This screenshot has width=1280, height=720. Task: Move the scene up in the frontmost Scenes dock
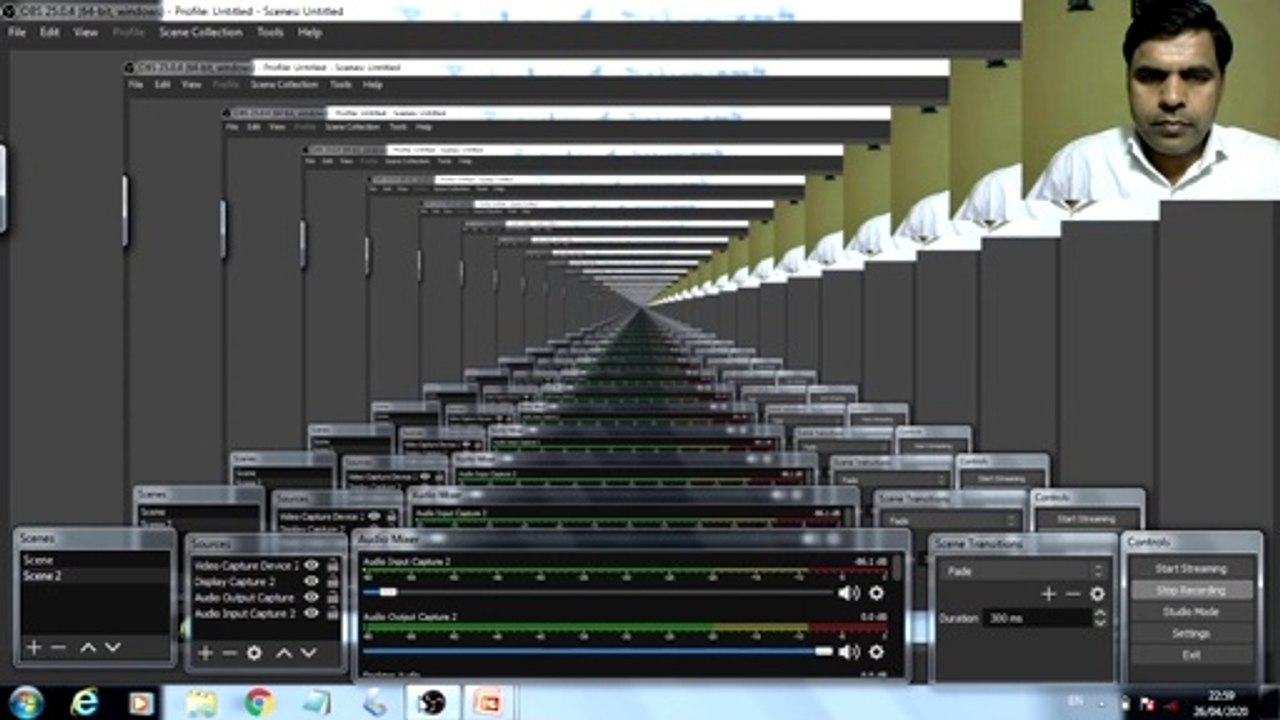(x=87, y=648)
